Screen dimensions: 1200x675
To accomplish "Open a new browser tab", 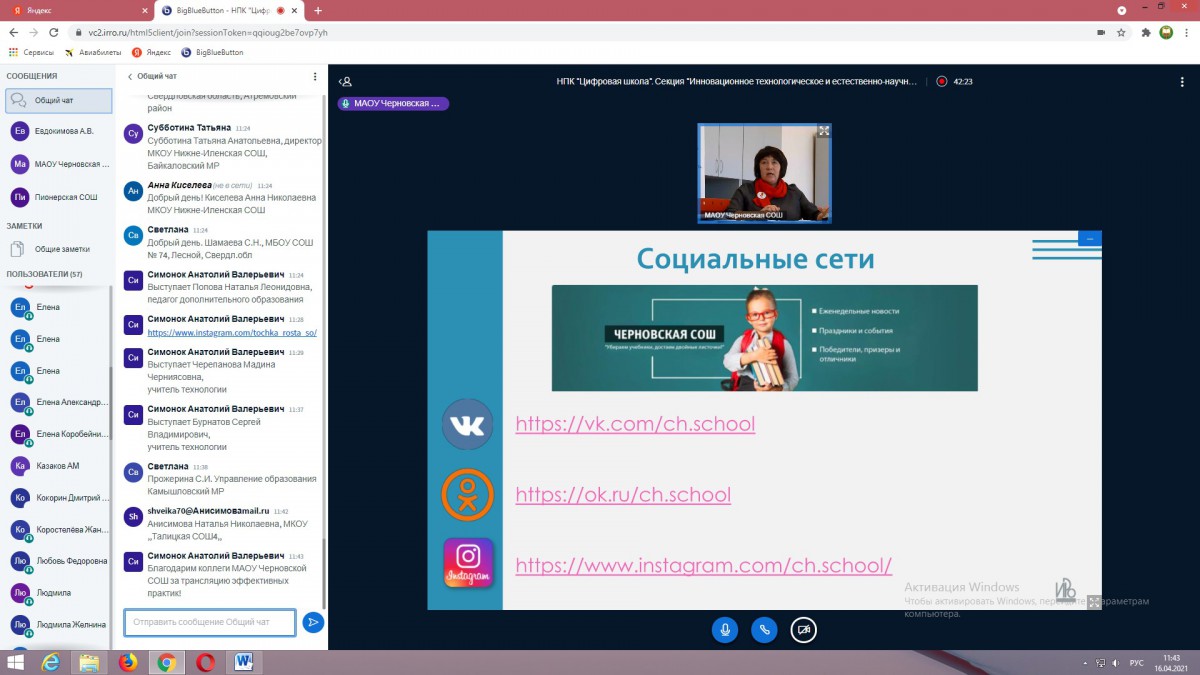I will click(x=318, y=11).
